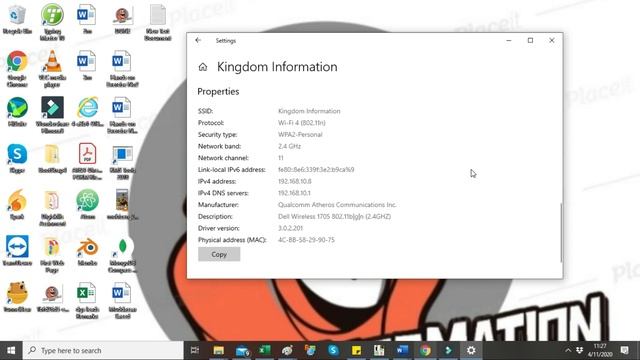
Task: Click the IPv4 DNS servers value 192.168.10.1
Action: (294, 193)
